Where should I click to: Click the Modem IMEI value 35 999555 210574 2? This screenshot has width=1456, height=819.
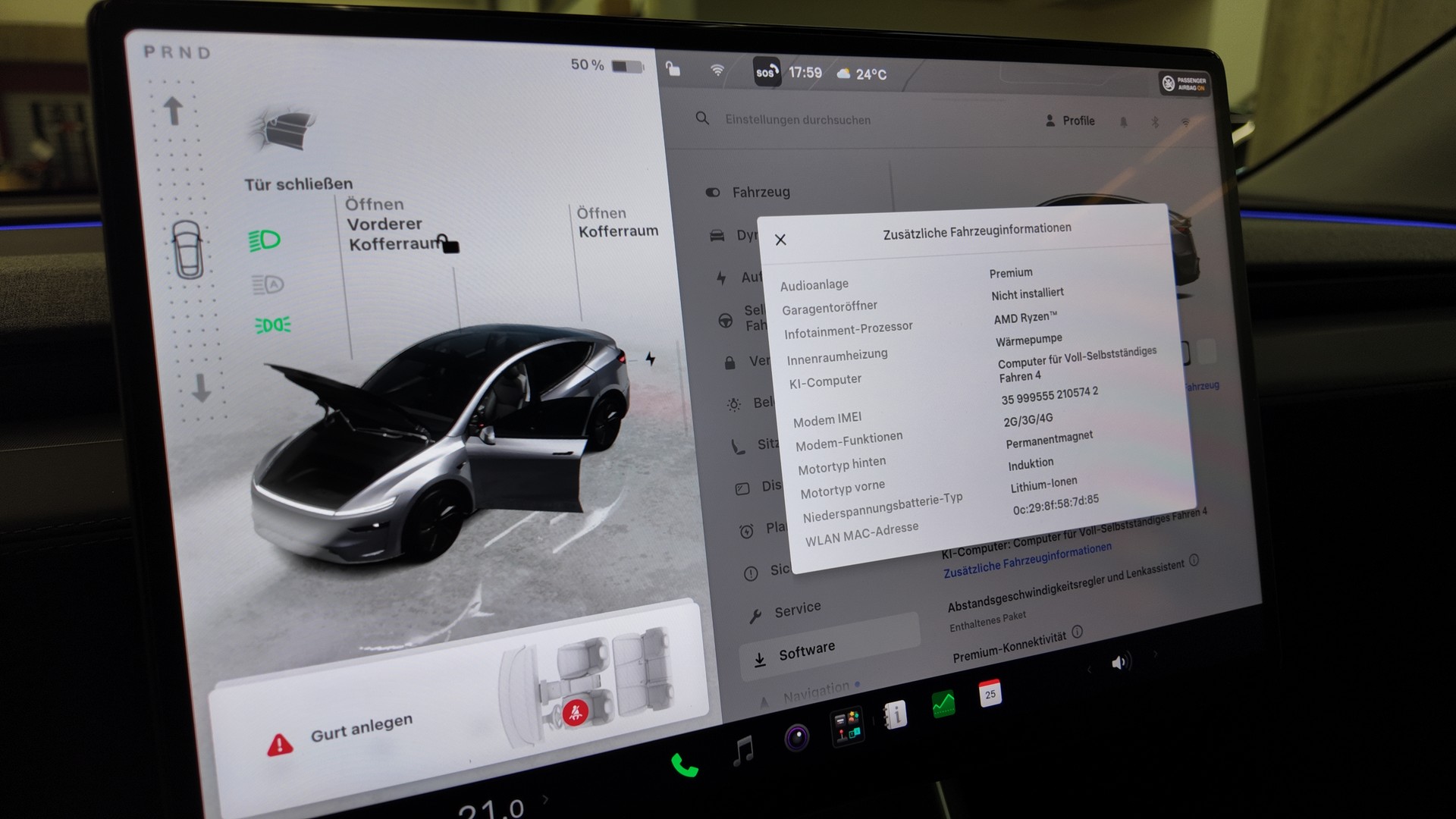tap(1050, 396)
